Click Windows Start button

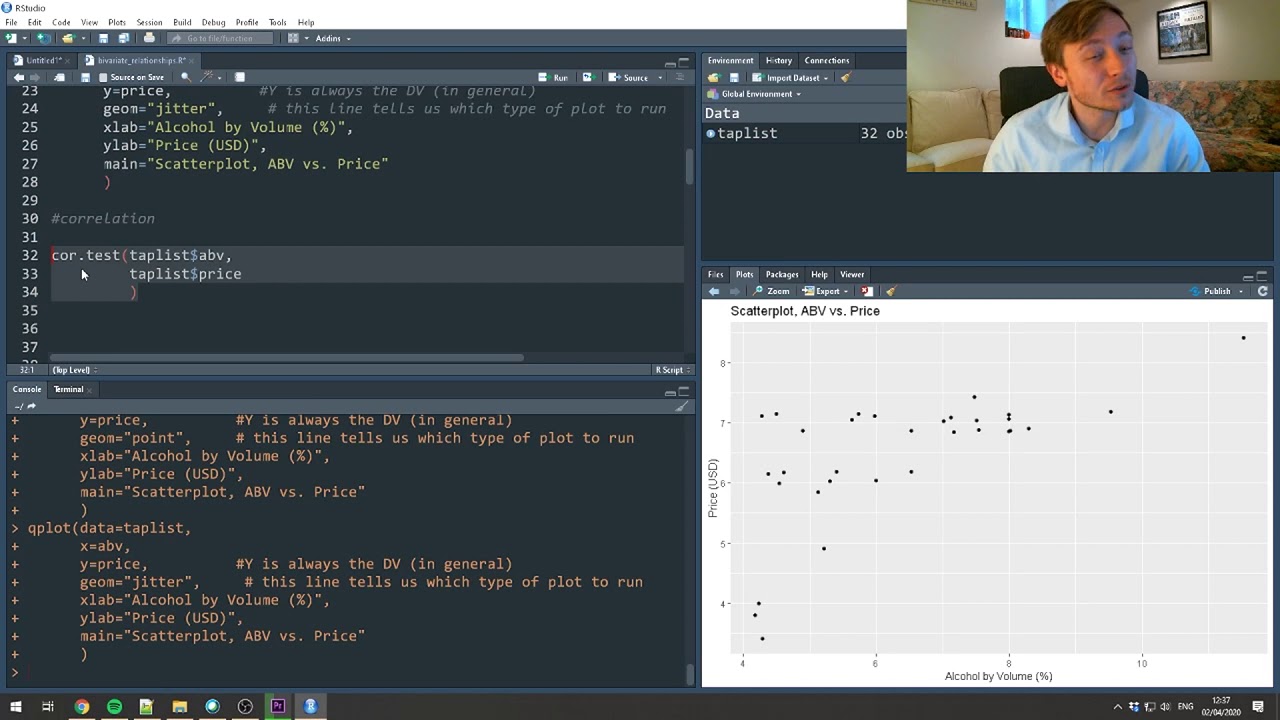14,706
